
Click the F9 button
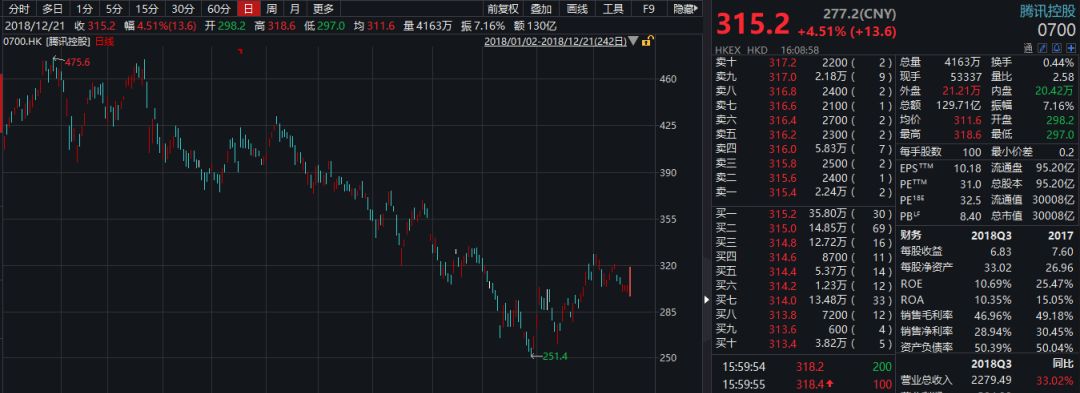pos(649,9)
